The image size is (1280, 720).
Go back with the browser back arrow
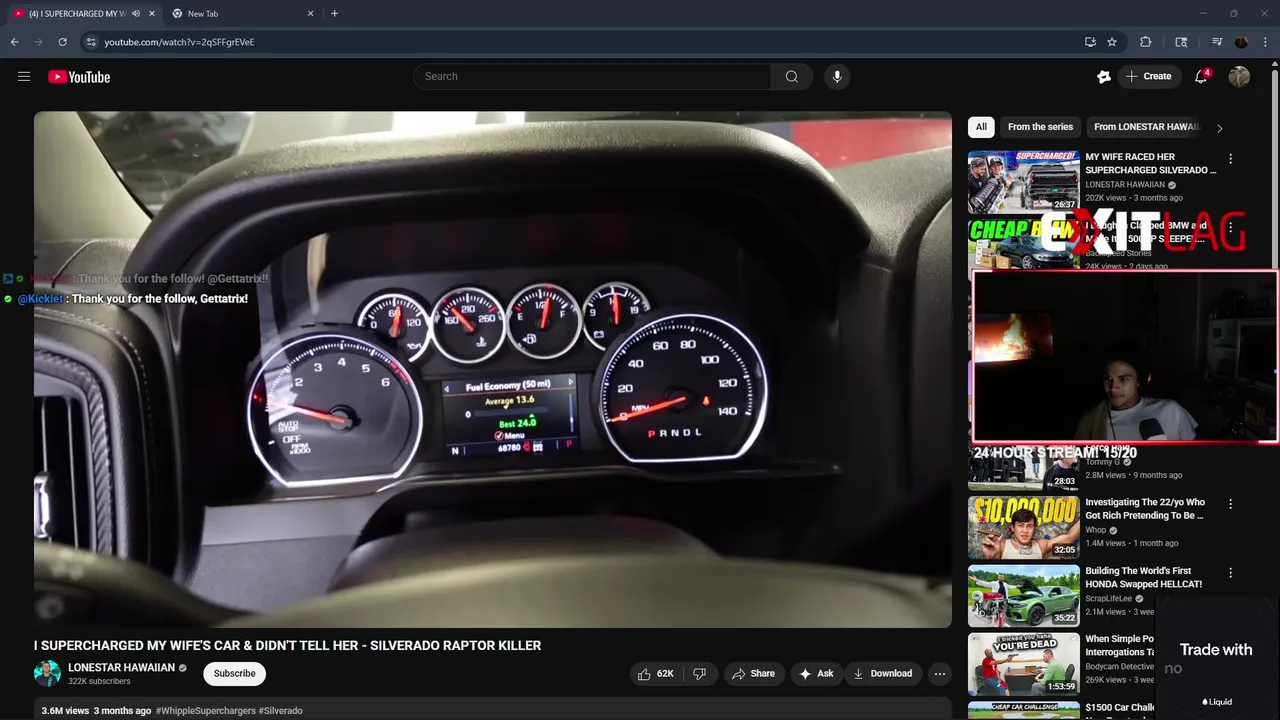coord(15,42)
